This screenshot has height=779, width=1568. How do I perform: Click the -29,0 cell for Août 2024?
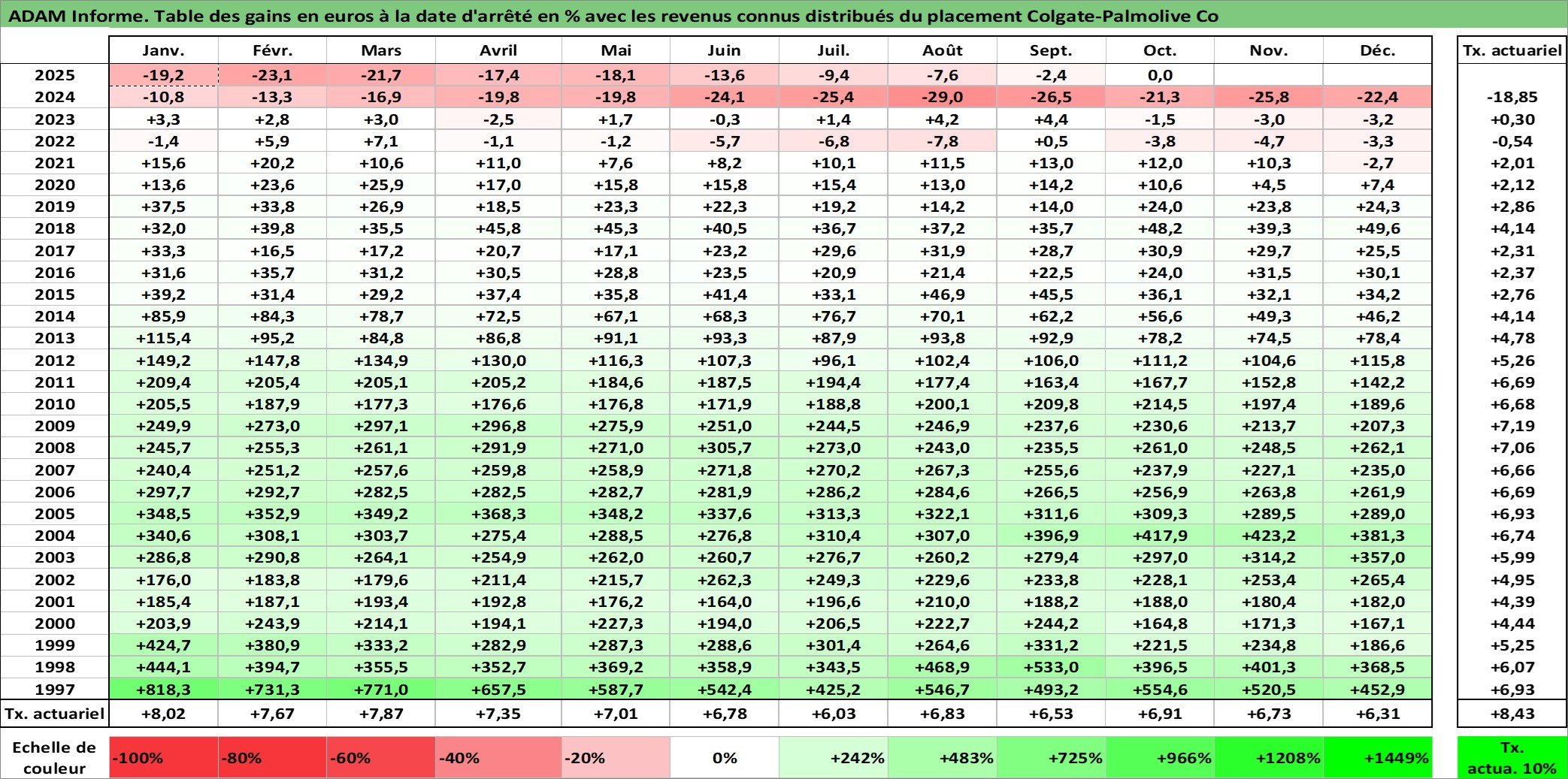tap(943, 97)
